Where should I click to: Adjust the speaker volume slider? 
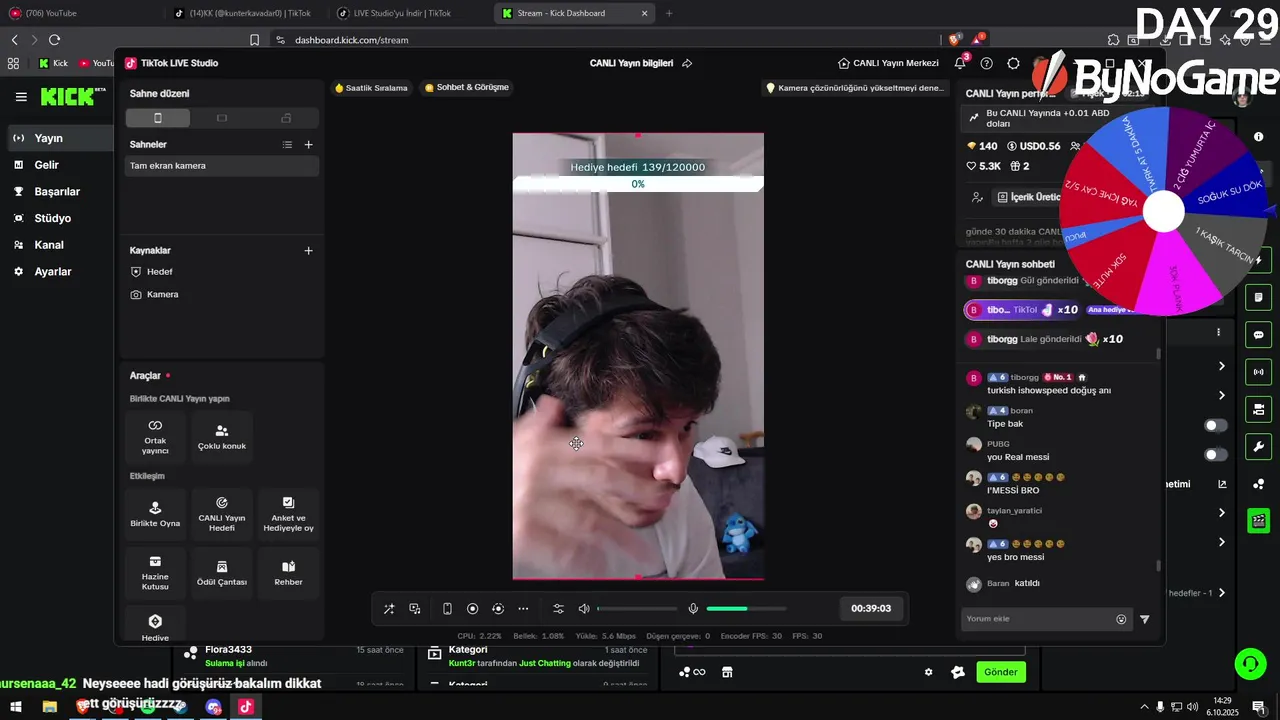(638, 609)
